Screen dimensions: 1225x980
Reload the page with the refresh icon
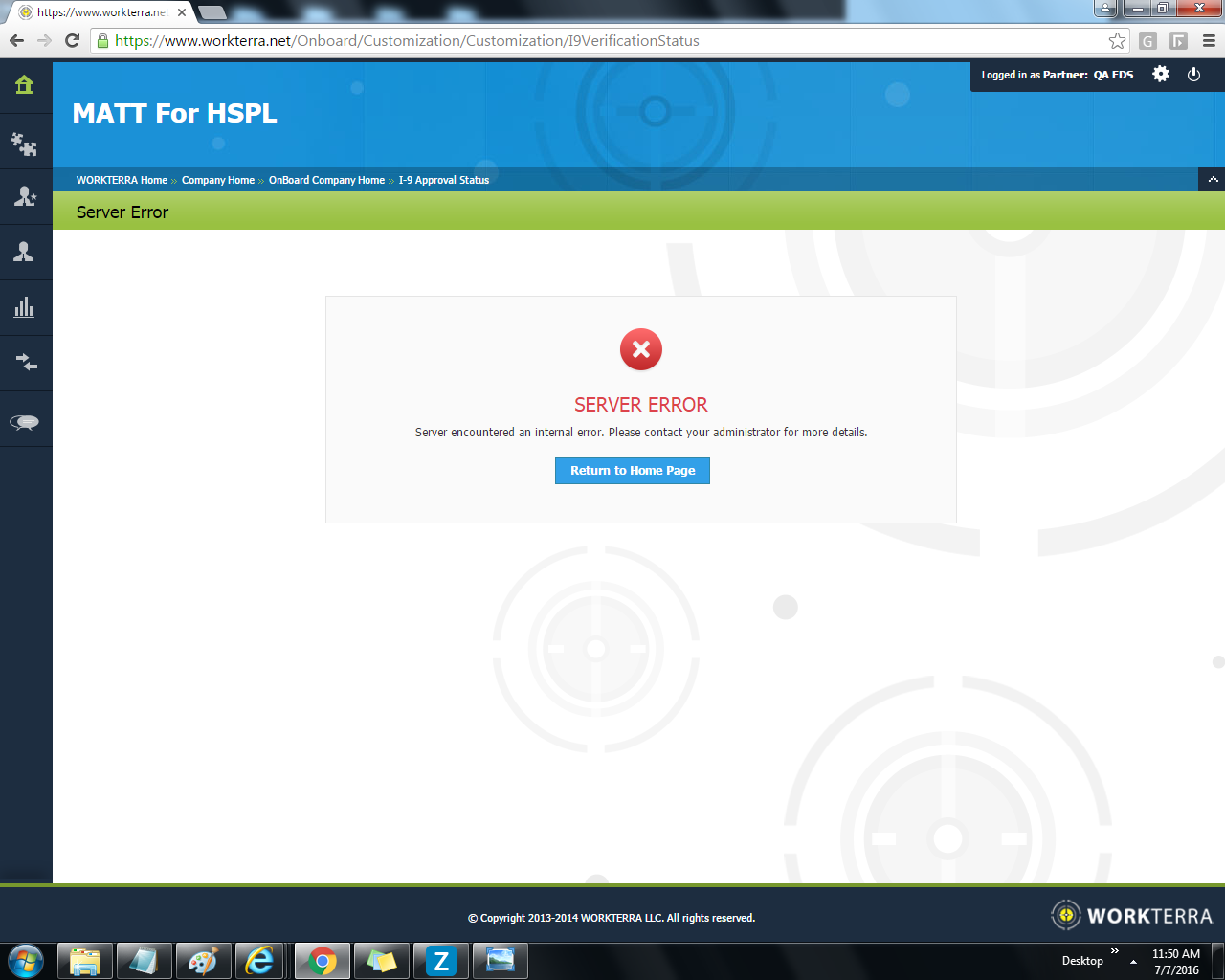coord(72,41)
